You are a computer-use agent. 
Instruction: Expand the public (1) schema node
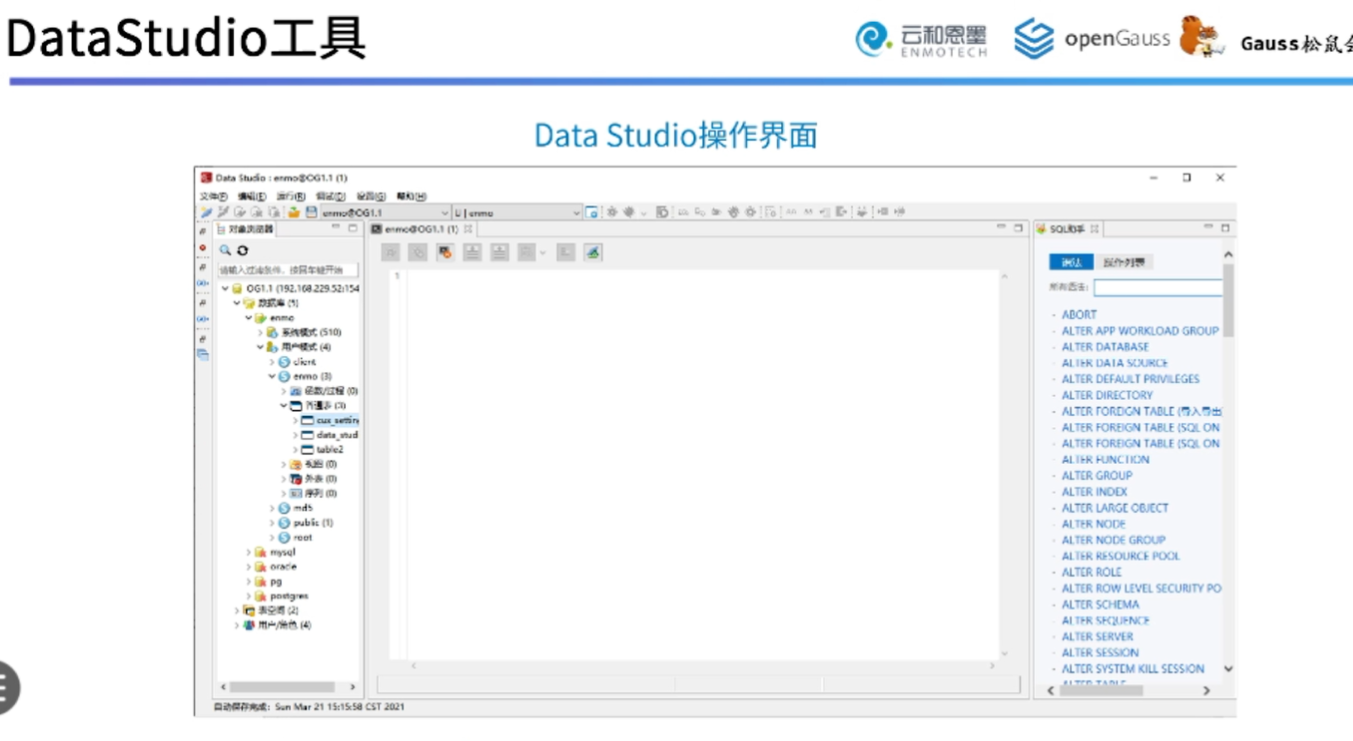(272, 522)
